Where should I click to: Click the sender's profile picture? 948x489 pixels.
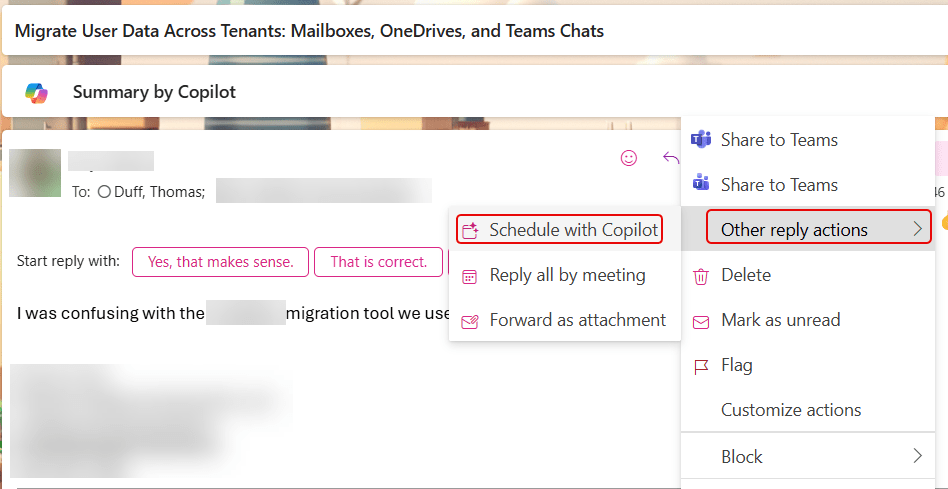(x=35, y=172)
